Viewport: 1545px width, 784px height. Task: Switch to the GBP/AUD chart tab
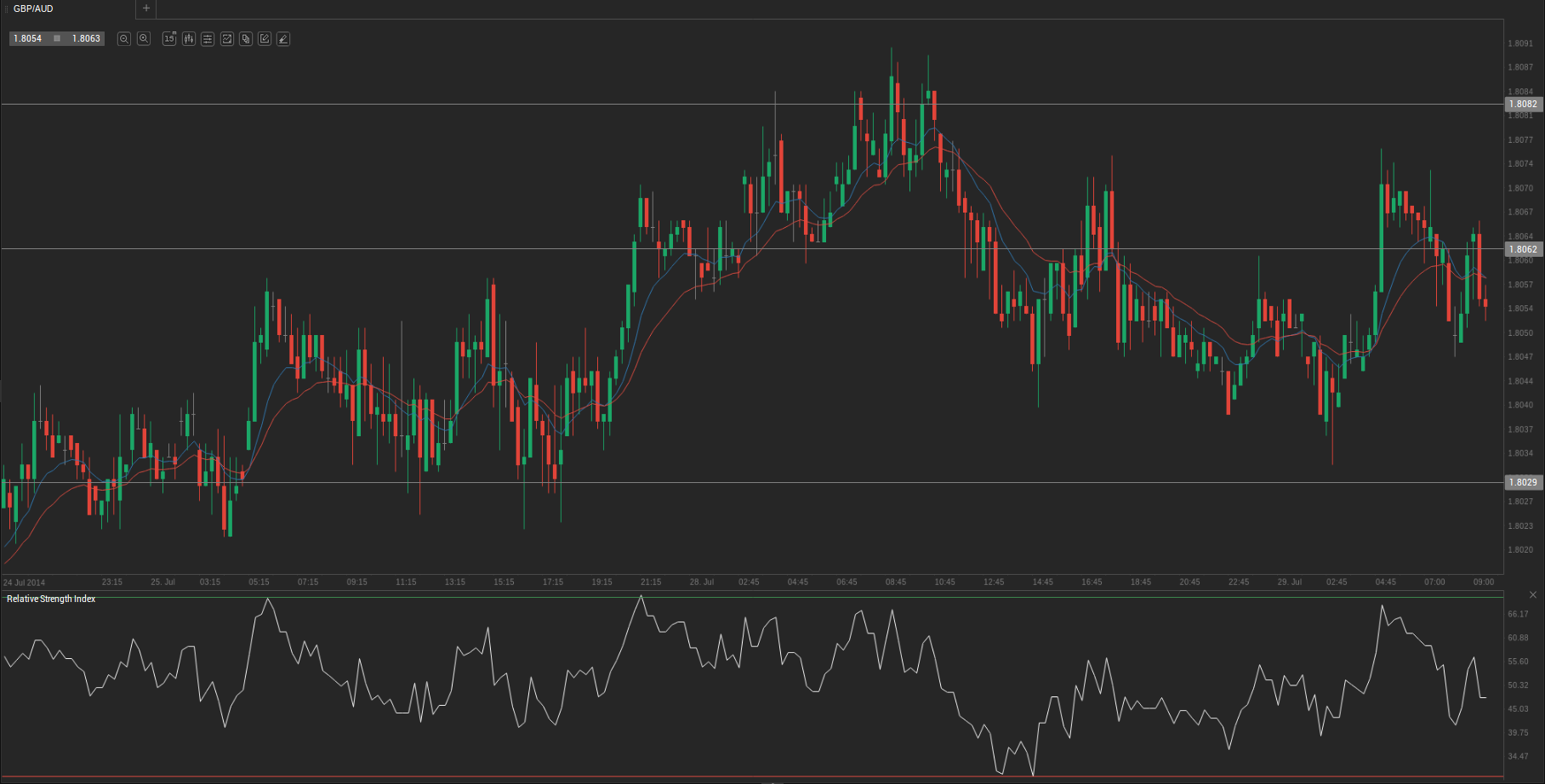point(34,9)
